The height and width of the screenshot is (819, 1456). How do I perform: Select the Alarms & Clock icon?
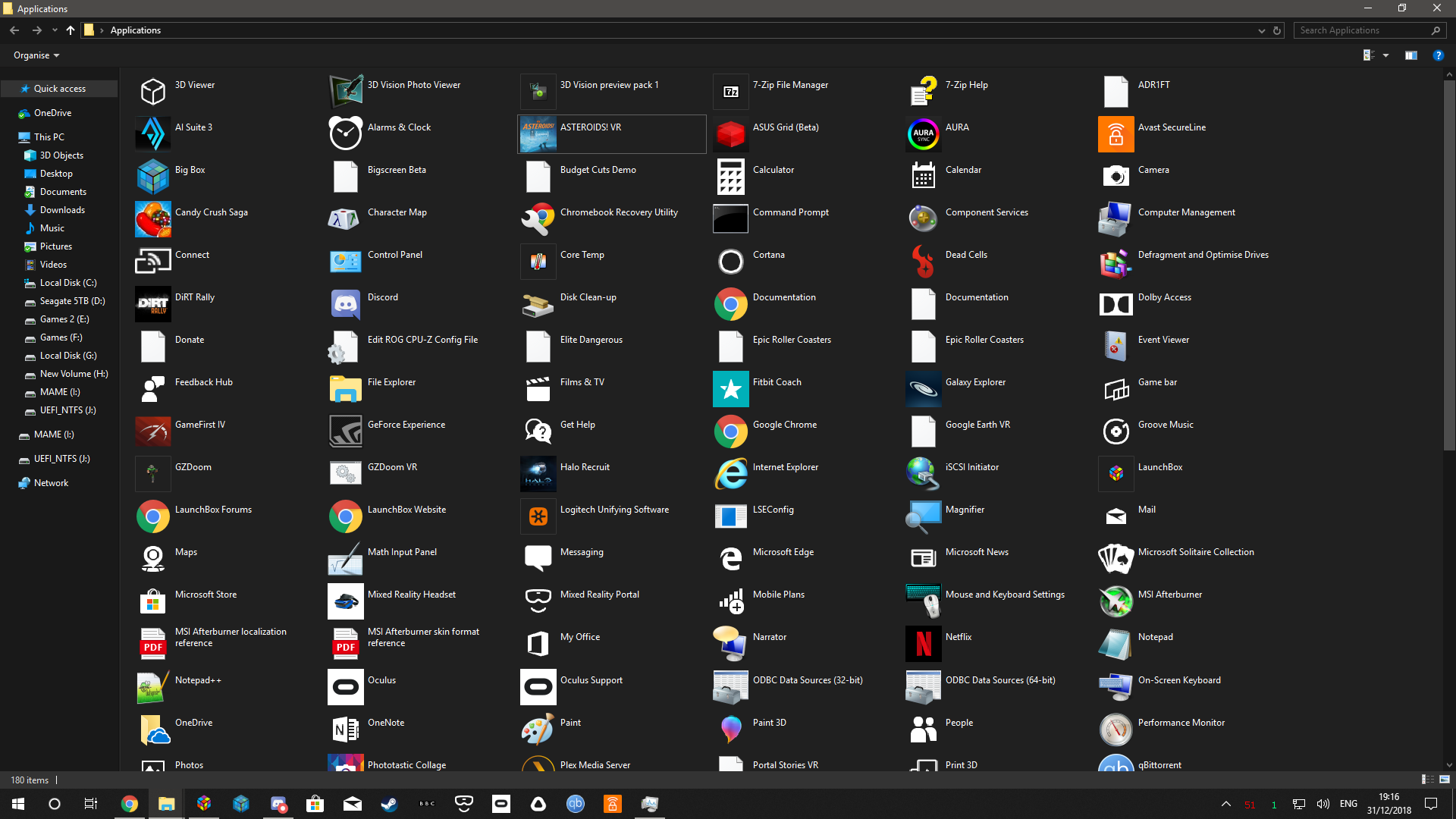click(346, 134)
